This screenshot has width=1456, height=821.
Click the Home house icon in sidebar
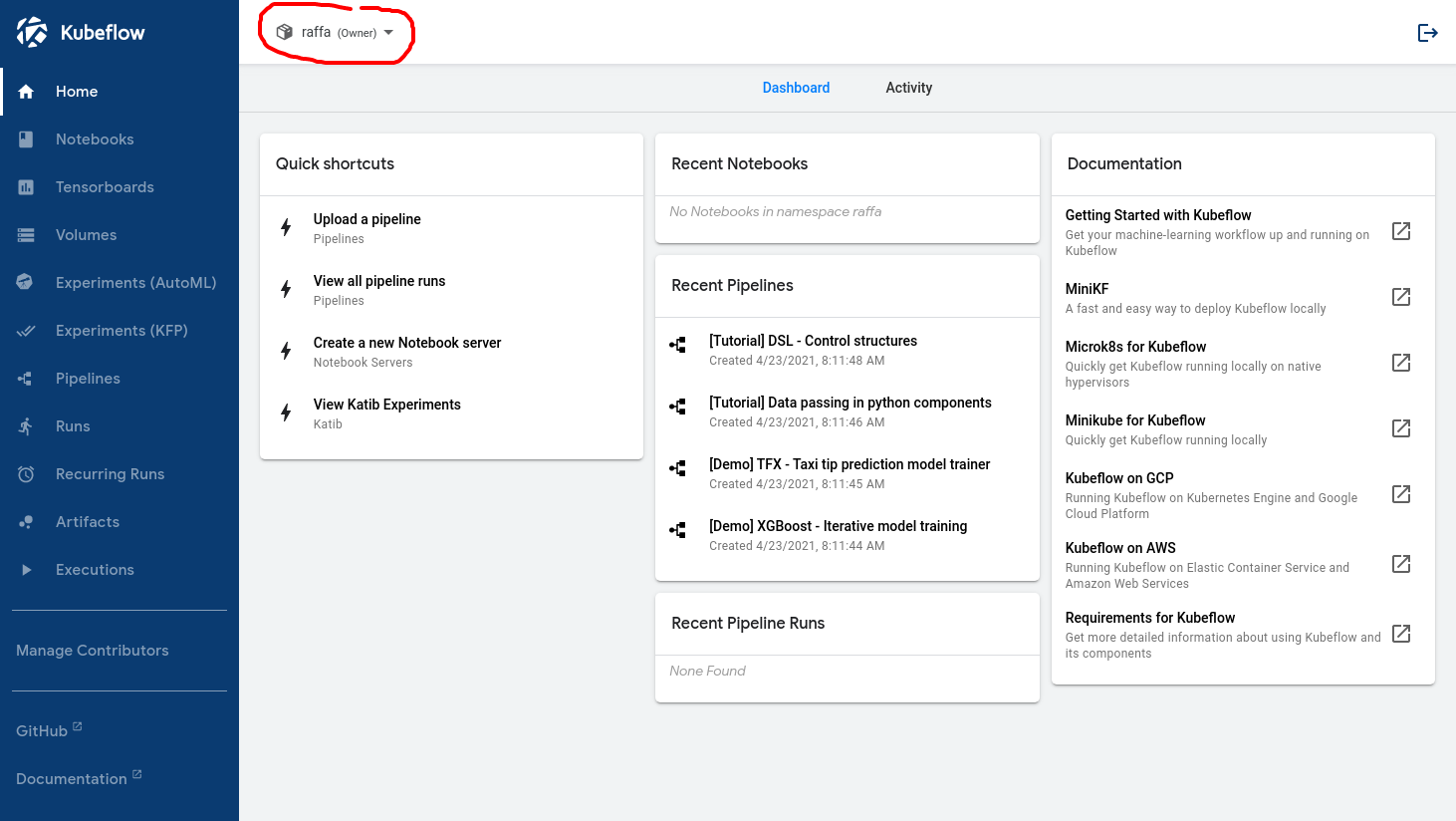(x=26, y=92)
